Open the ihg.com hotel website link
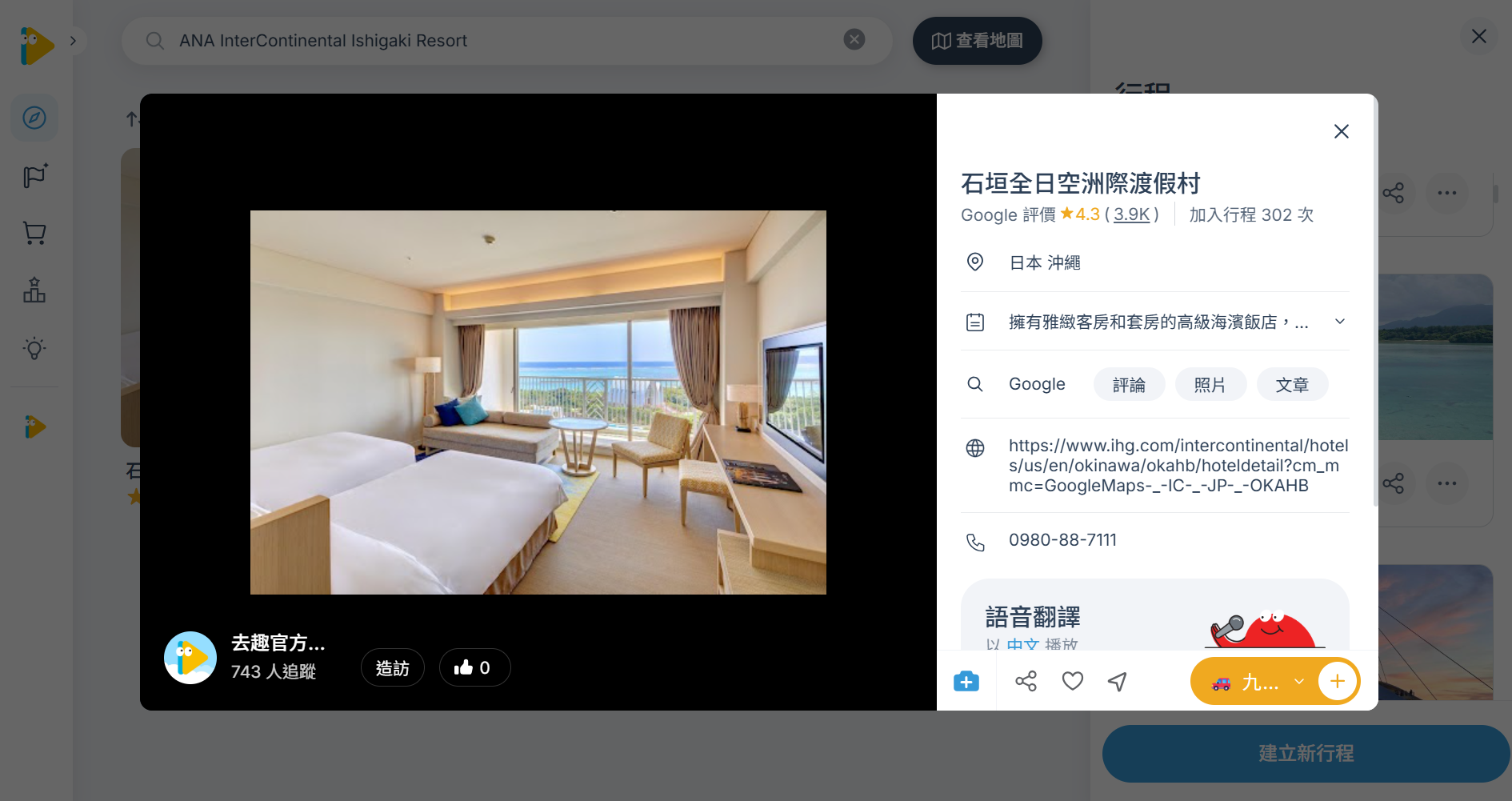Screen dimensions: 1512x801 click(x=1178, y=466)
